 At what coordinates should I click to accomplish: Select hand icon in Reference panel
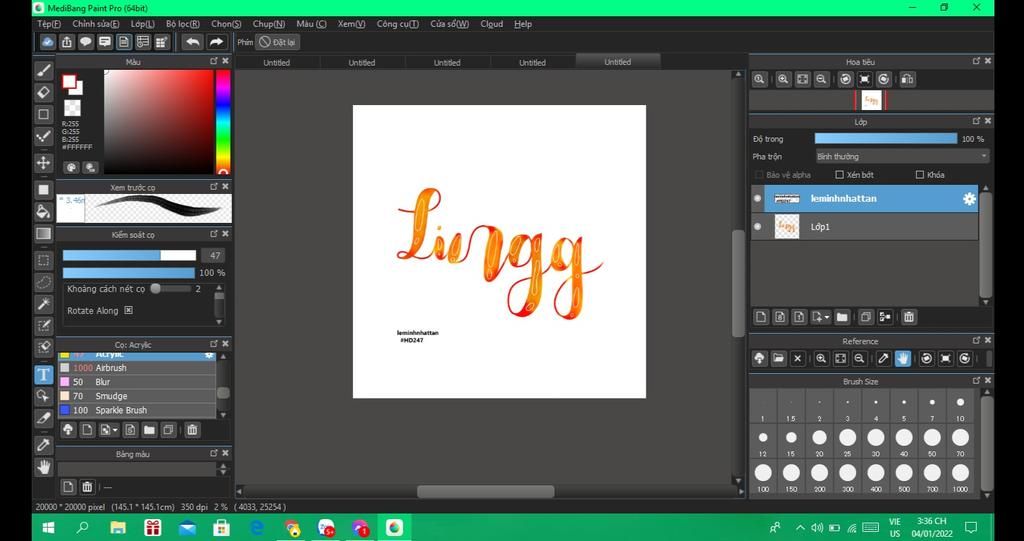click(903, 358)
